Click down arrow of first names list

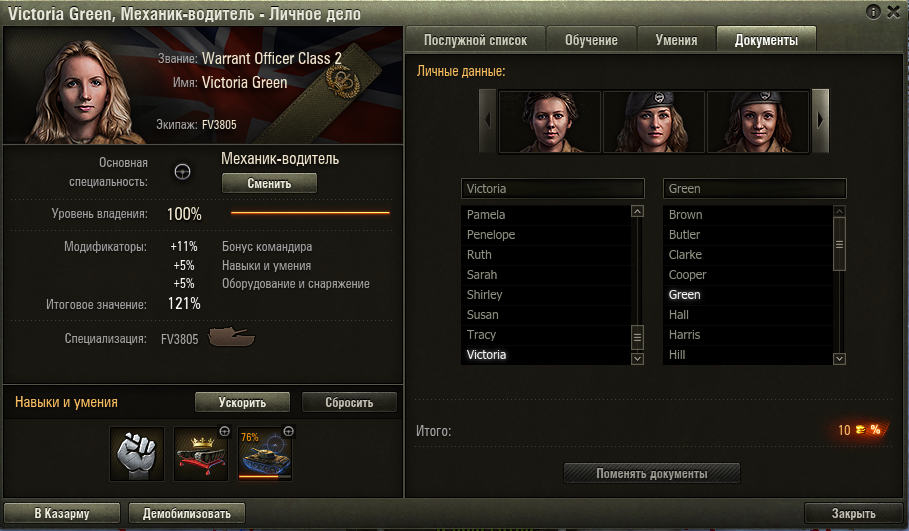point(637,359)
